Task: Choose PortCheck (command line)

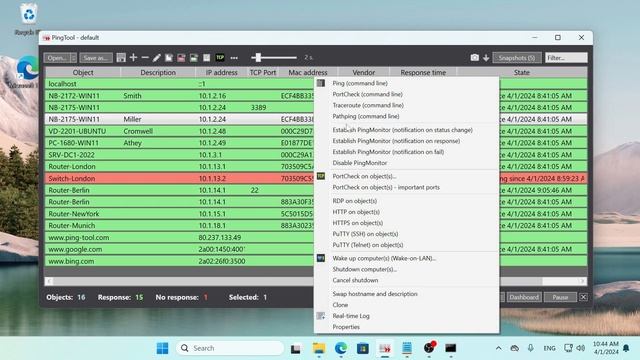Action: 367,94
